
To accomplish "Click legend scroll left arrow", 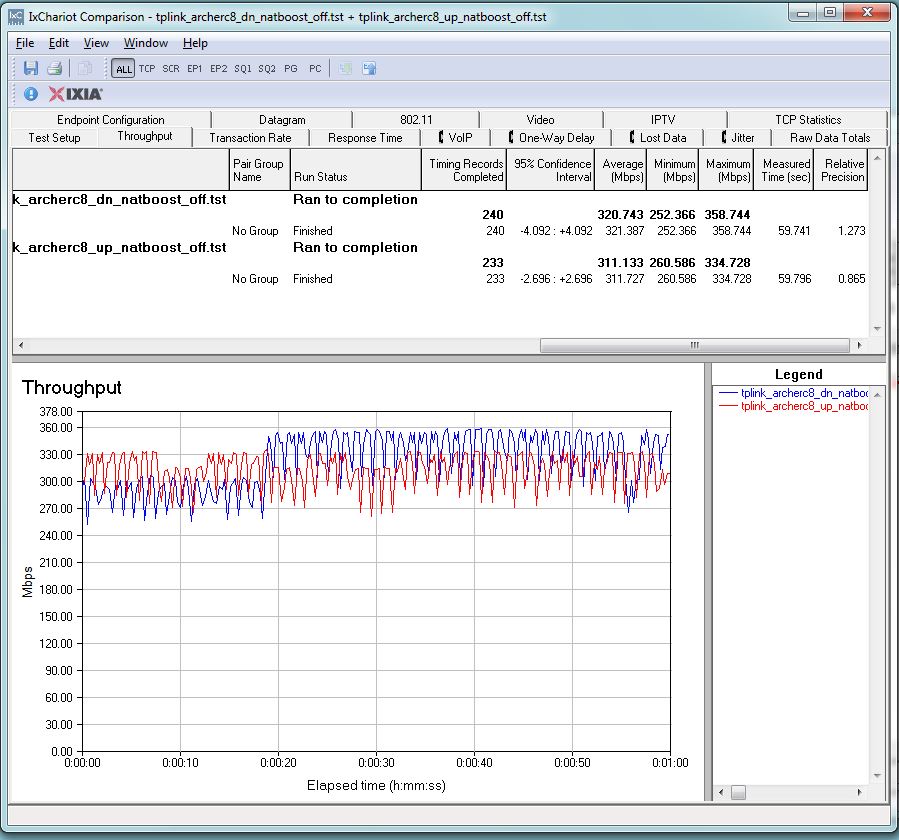I will point(721,792).
